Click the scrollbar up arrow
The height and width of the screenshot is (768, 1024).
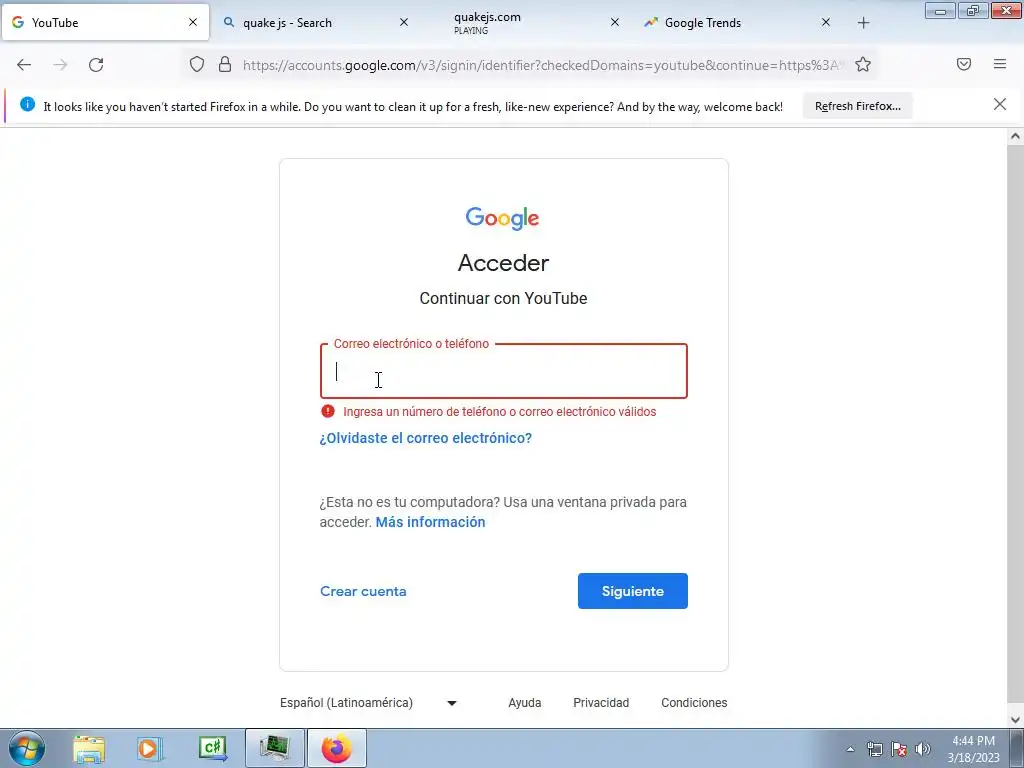(1015, 136)
